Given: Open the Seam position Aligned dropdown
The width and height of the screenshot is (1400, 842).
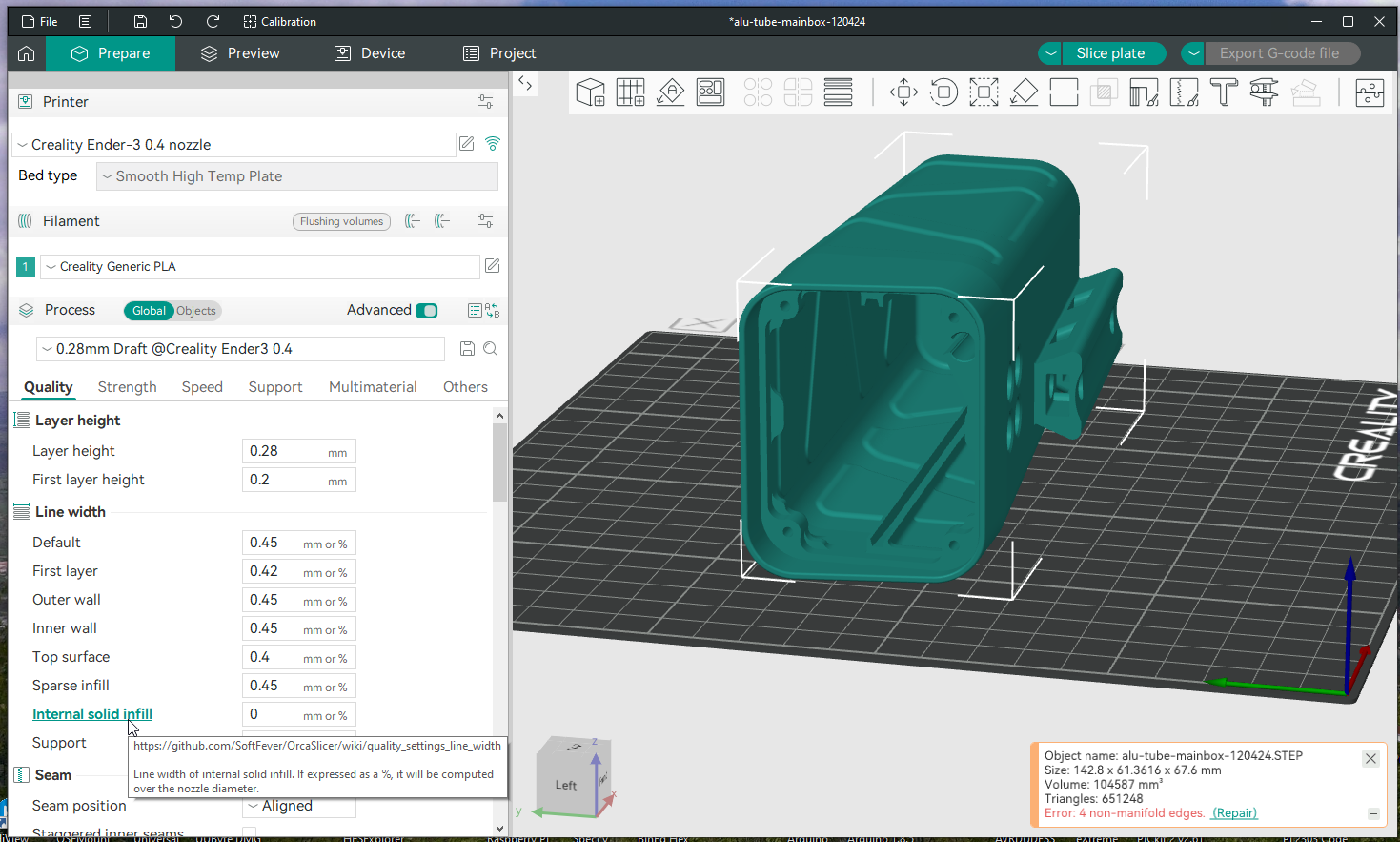Looking at the screenshot, I should pyautogui.click(x=299, y=806).
